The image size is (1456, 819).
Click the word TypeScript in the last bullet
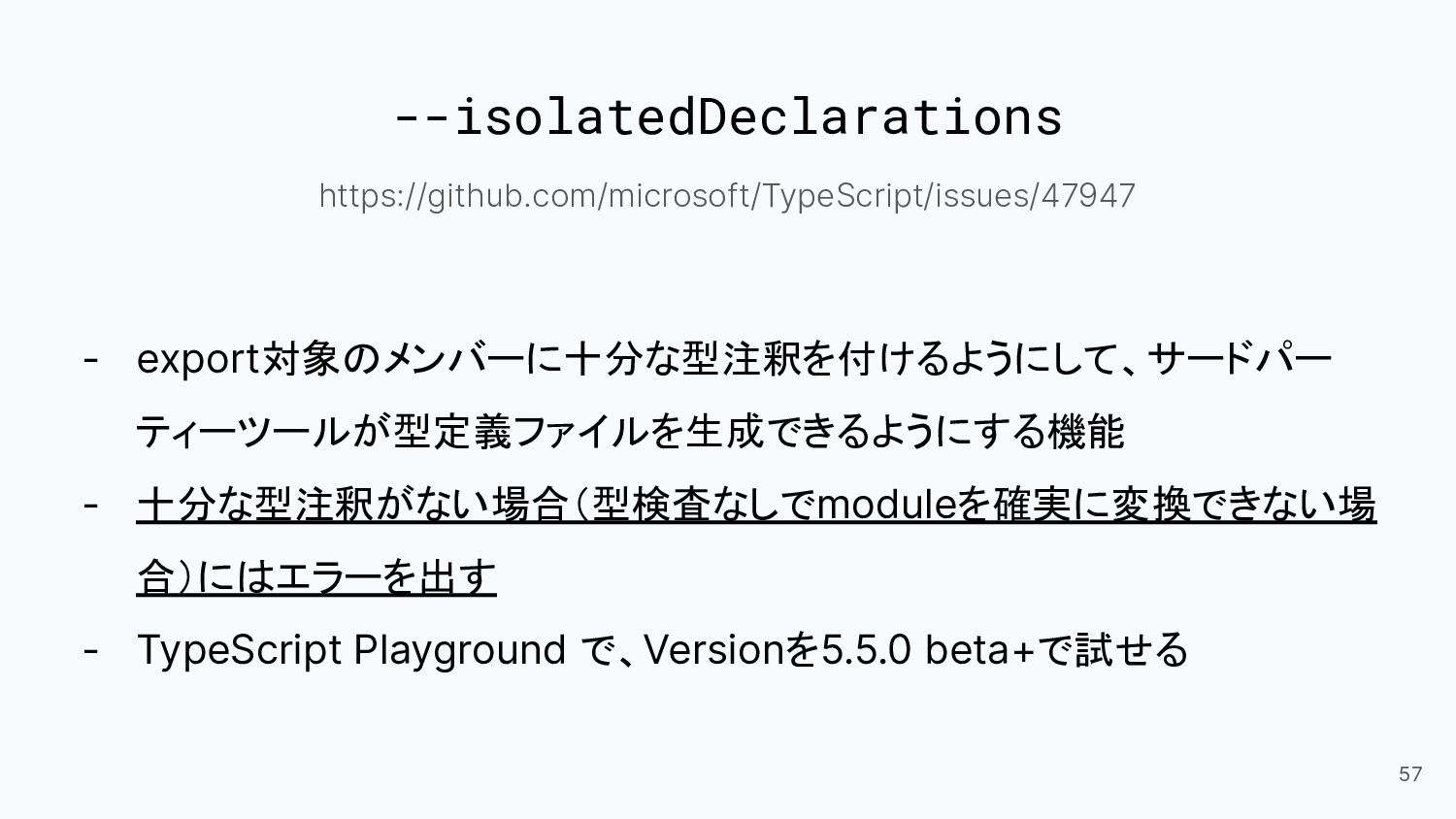coord(240,650)
